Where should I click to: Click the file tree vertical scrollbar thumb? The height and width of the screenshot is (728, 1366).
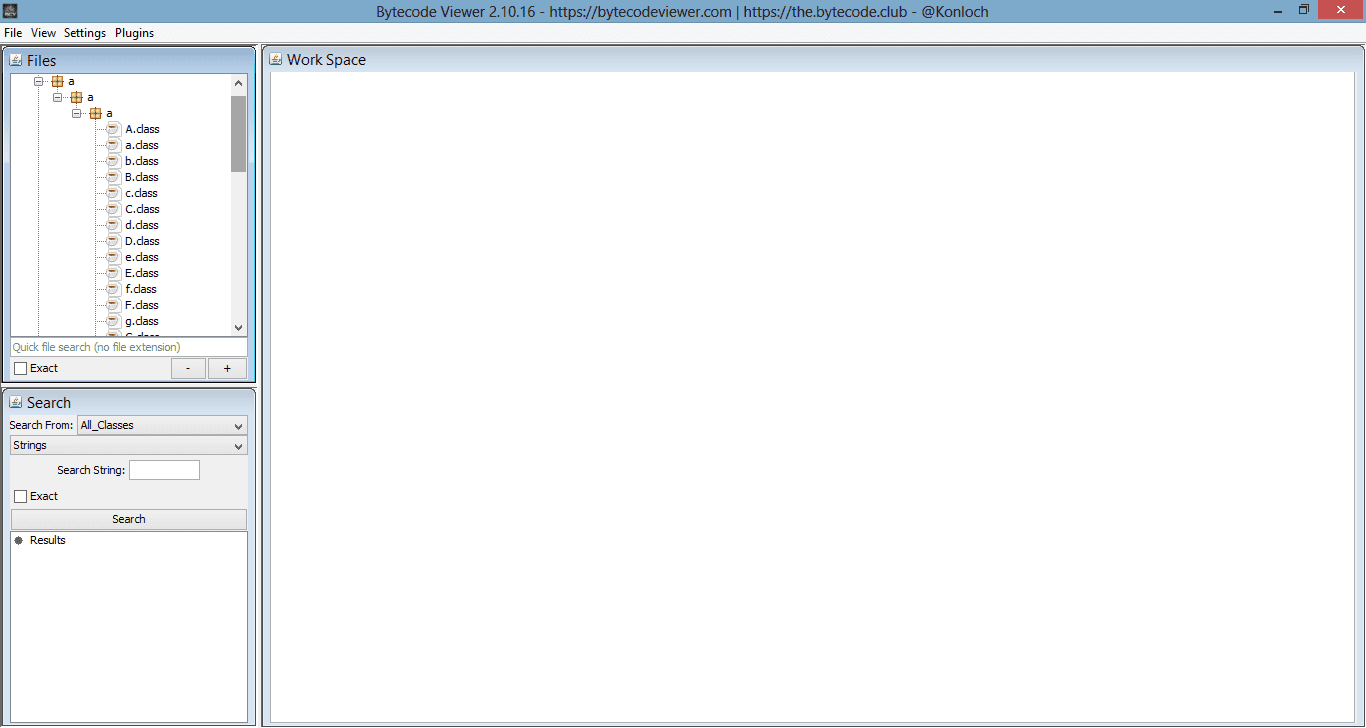238,134
